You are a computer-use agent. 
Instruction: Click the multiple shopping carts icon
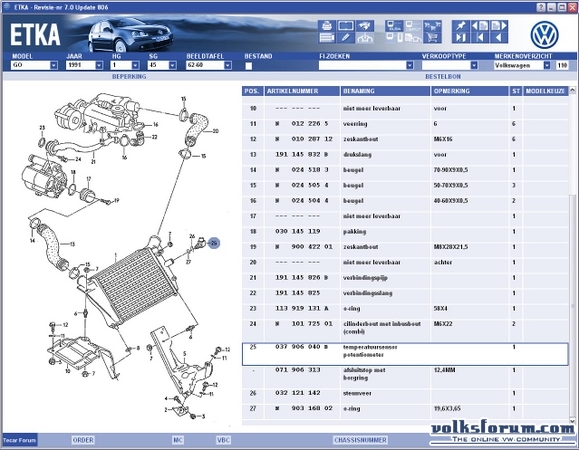coord(432,25)
